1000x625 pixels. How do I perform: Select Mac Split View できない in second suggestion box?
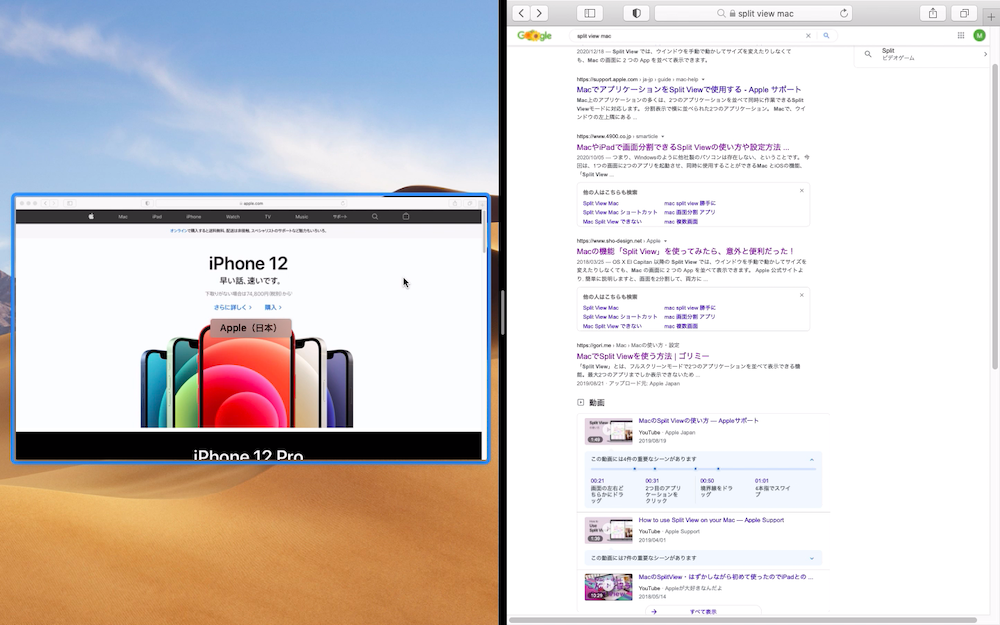[x=612, y=326]
